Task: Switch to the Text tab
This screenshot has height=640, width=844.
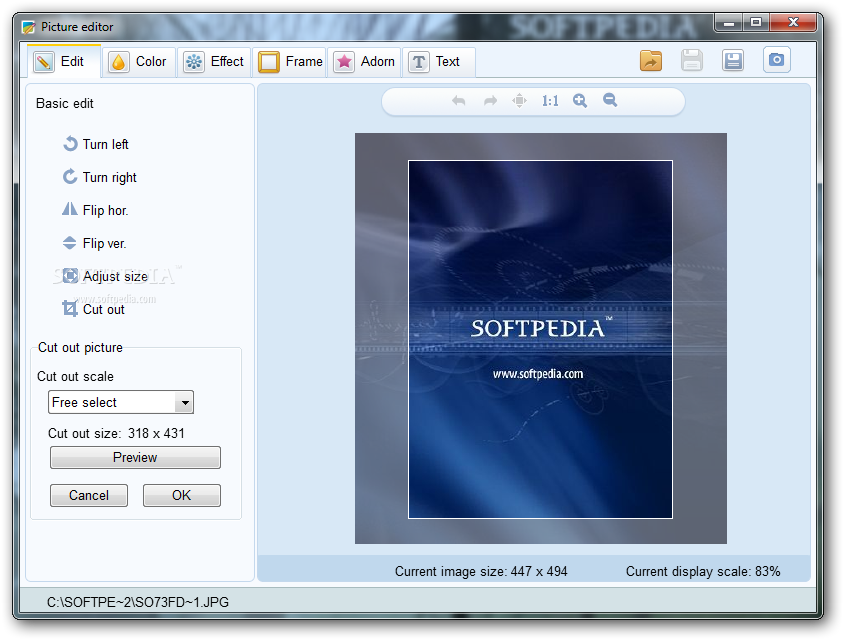Action: tap(438, 62)
